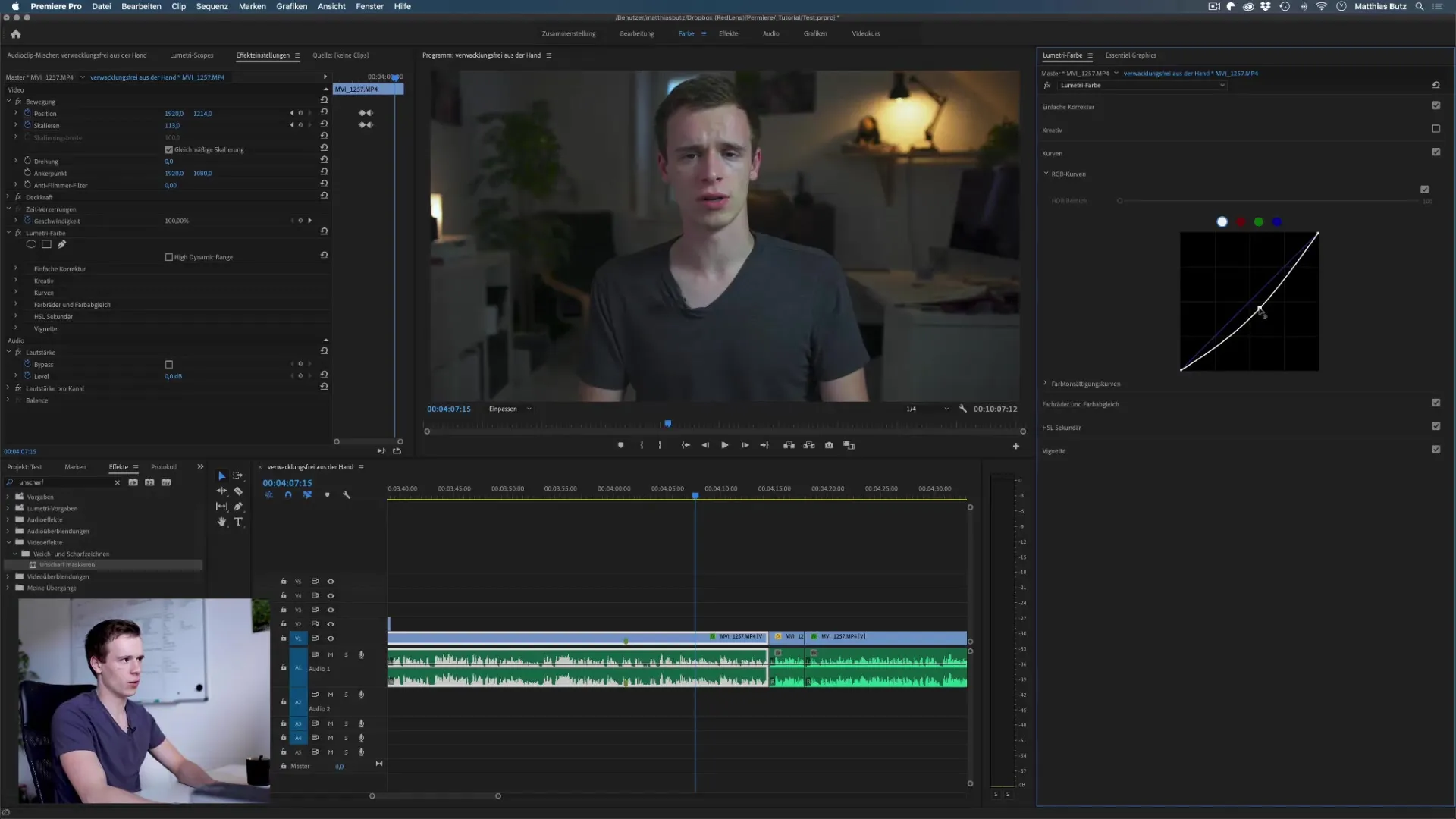Open Program monitor settings wrench
Screen dimensions: 1456x819
pyautogui.click(x=962, y=408)
